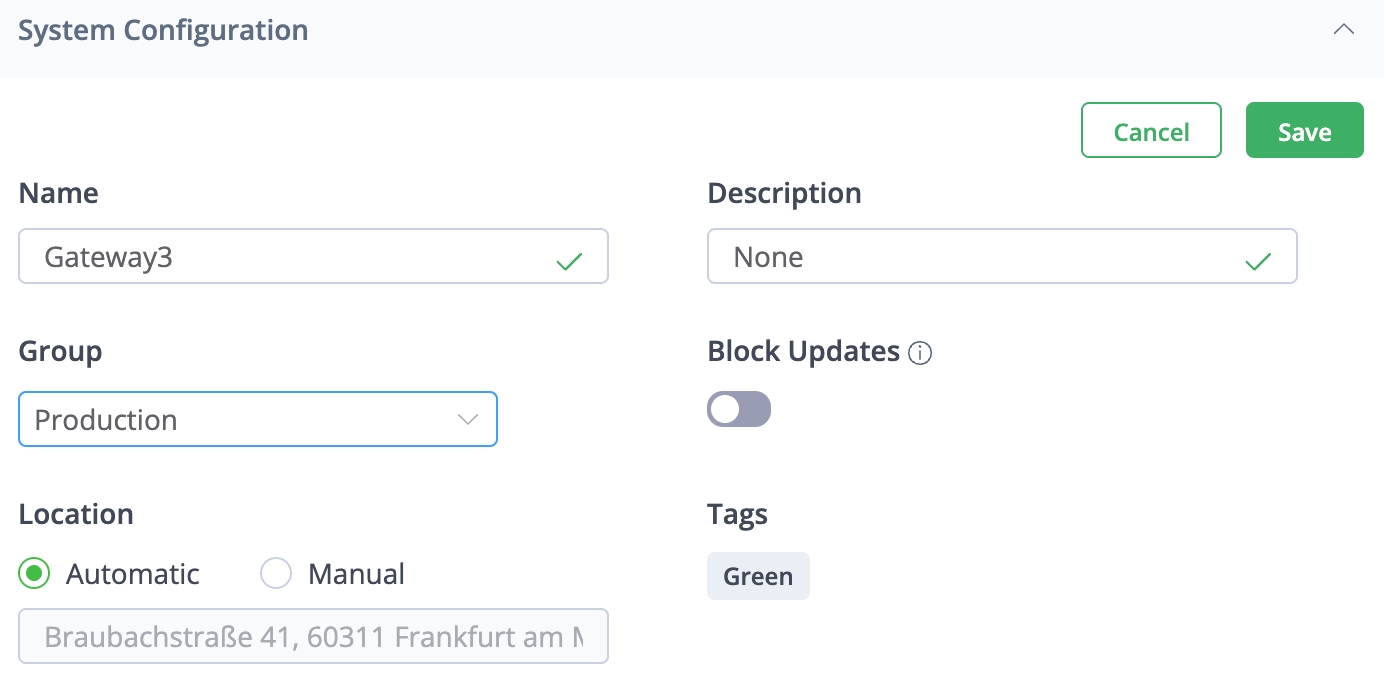Viewport: 1384px width, 680px height.
Task: Click the Name field containing Gateway3
Action: pos(290,257)
